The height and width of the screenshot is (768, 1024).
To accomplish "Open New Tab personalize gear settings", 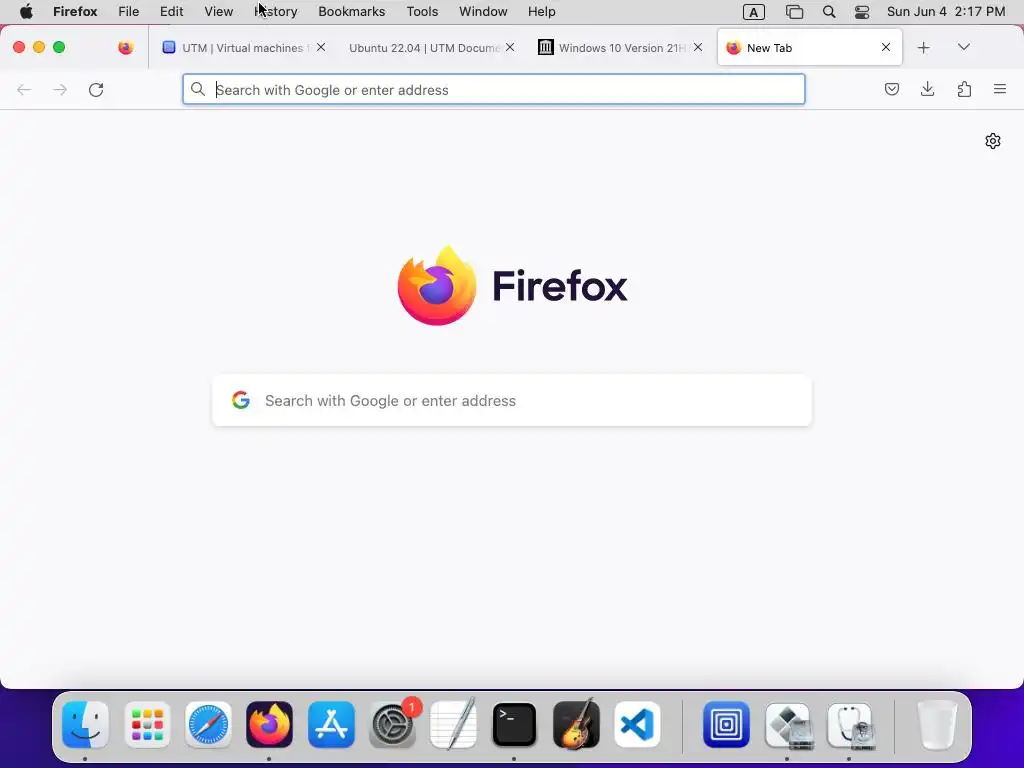I will (x=993, y=141).
